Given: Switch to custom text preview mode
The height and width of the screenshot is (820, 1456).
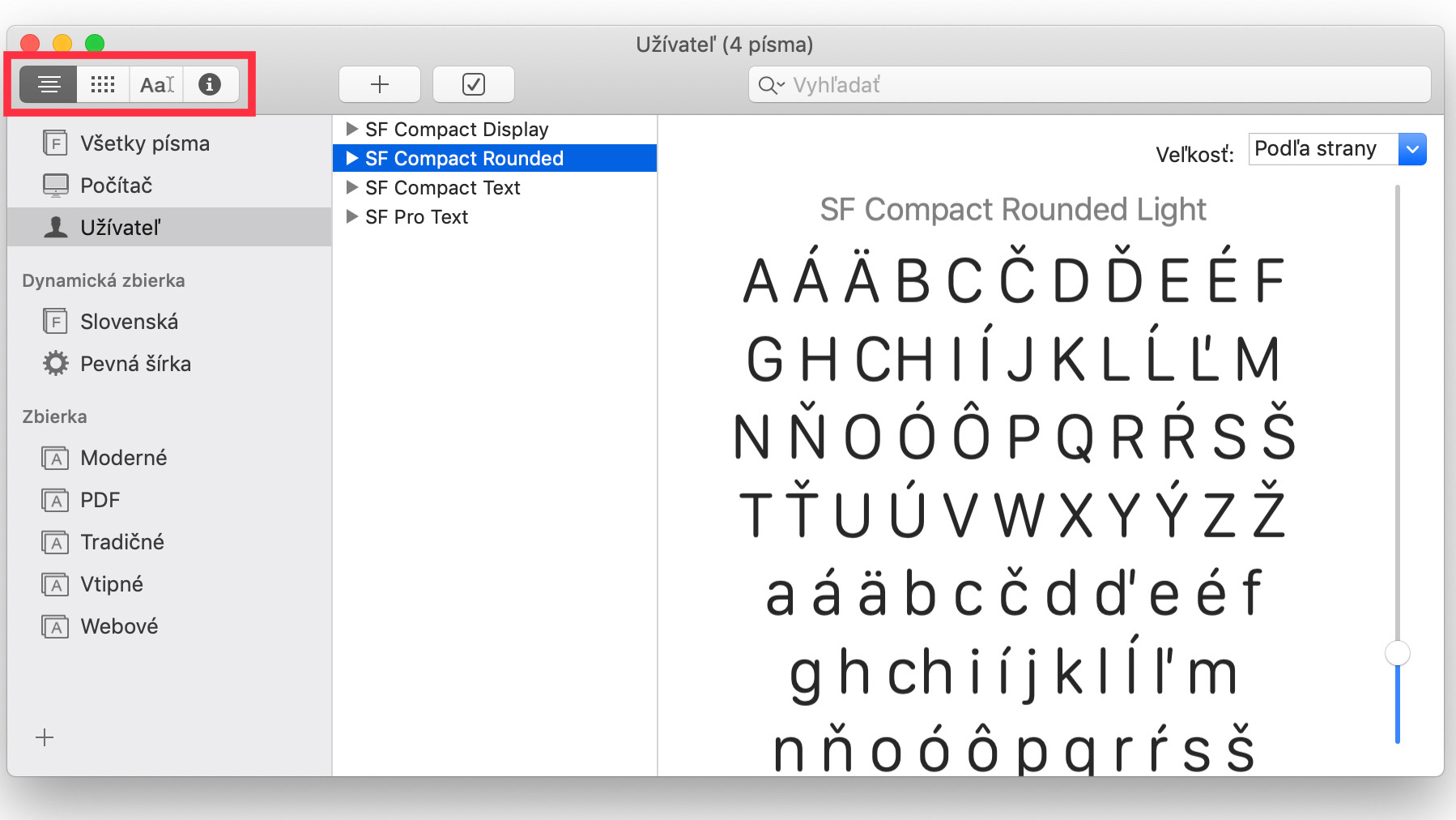Looking at the screenshot, I should coord(156,84).
